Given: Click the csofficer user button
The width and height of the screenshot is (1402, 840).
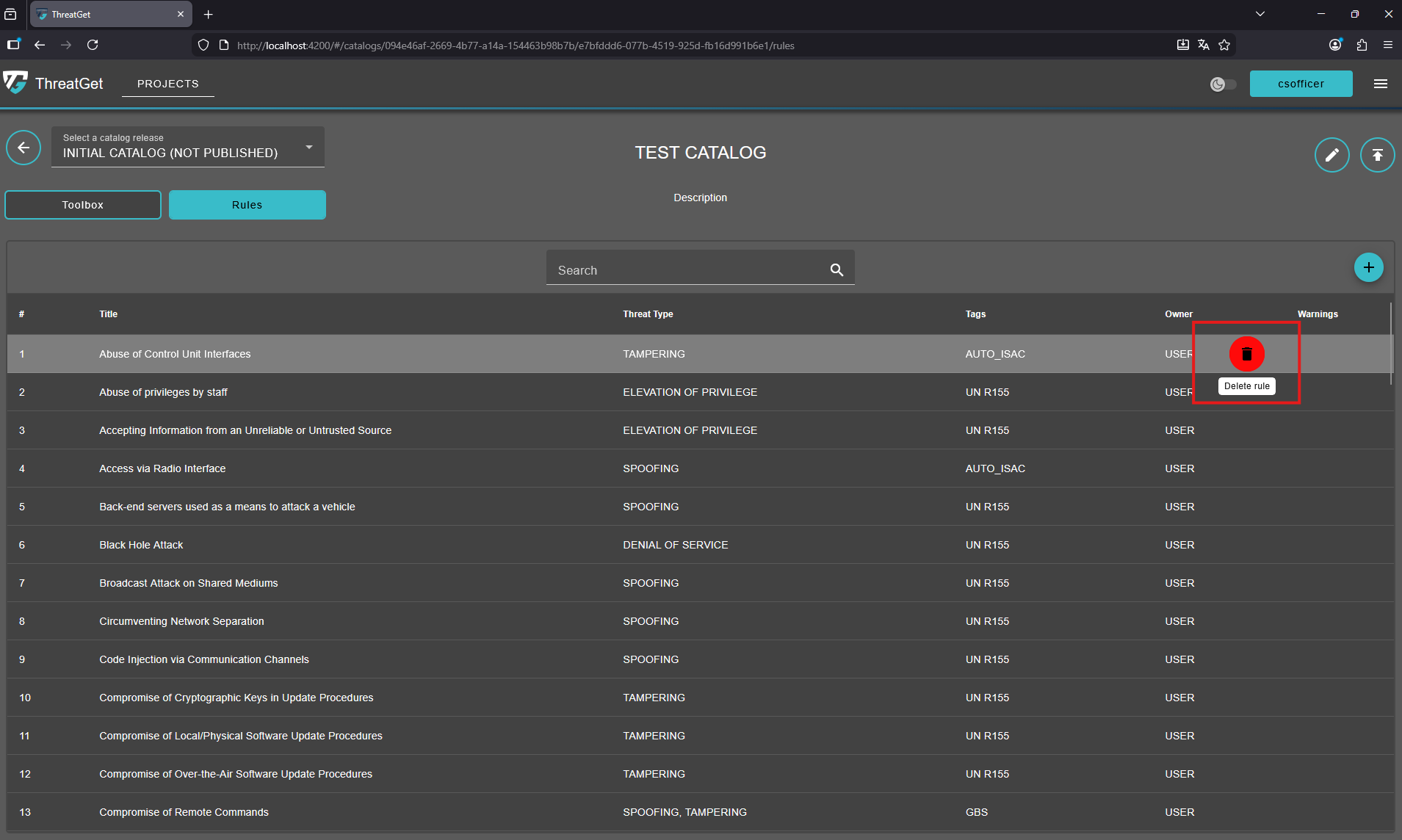Looking at the screenshot, I should [x=1301, y=84].
